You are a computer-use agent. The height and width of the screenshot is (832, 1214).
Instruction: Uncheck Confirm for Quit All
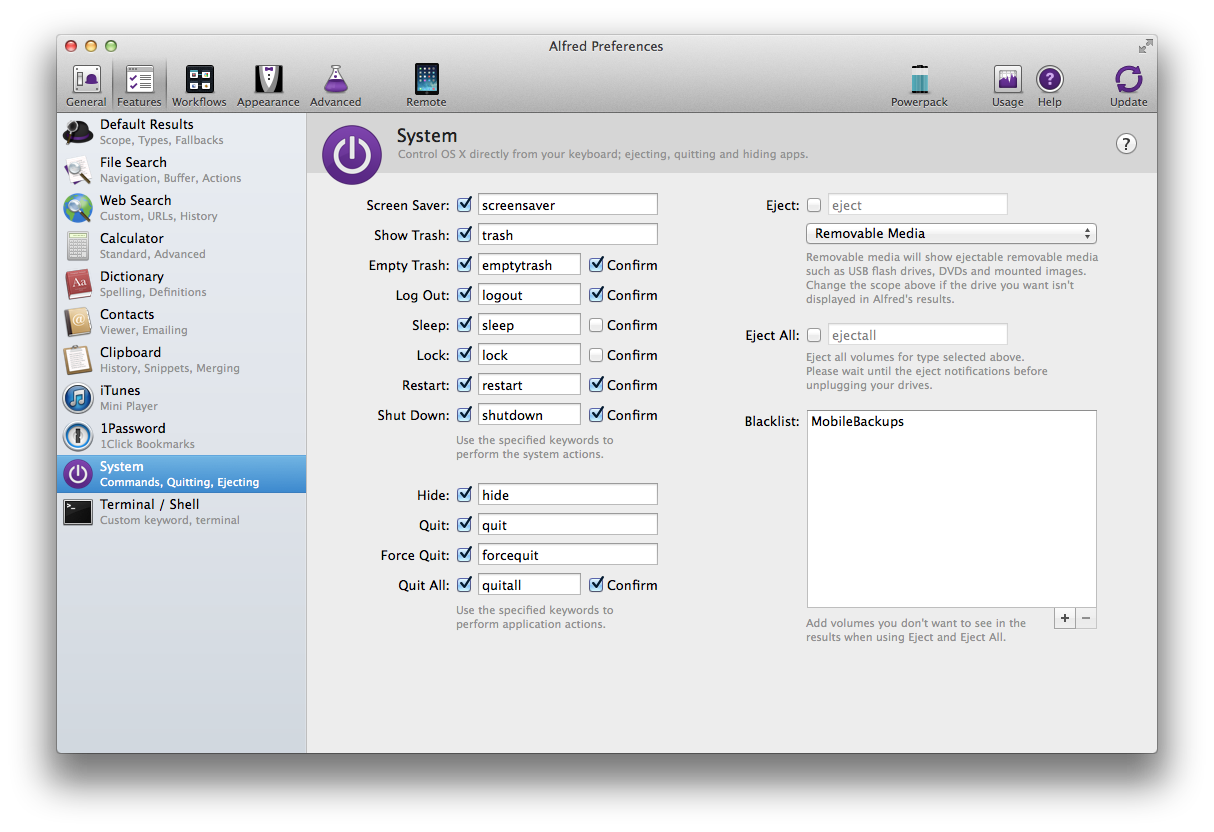(x=596, y=585)
